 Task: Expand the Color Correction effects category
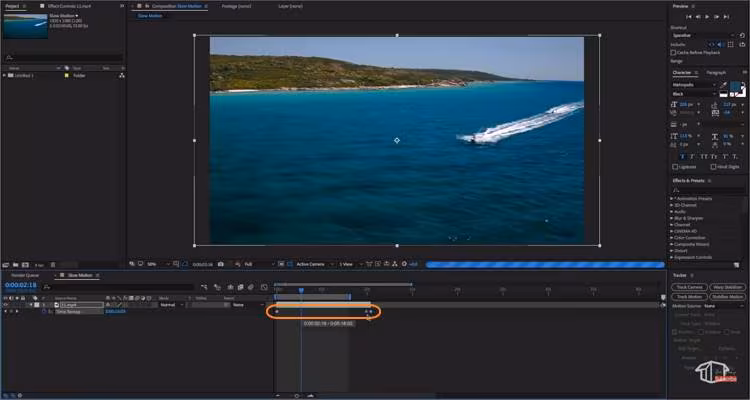coord(672,238)
